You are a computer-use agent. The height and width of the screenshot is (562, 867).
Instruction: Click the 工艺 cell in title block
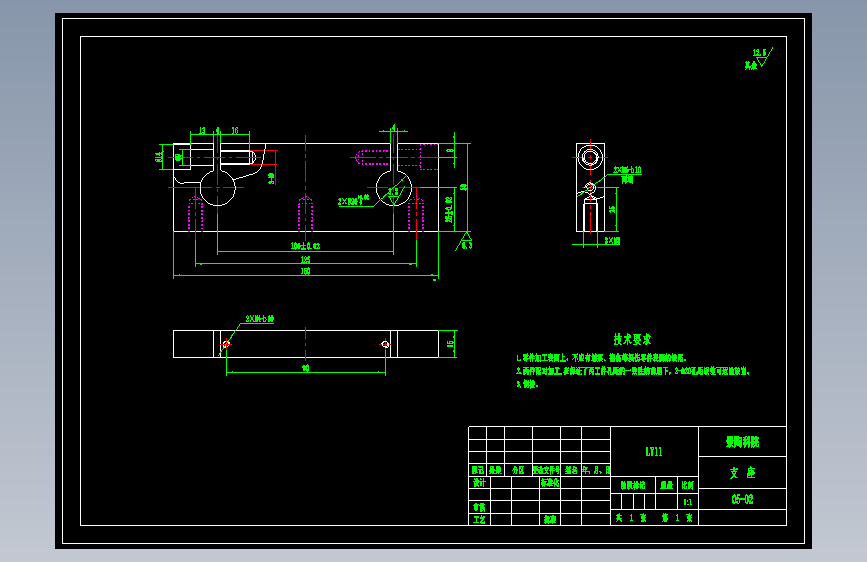point(479,520)
